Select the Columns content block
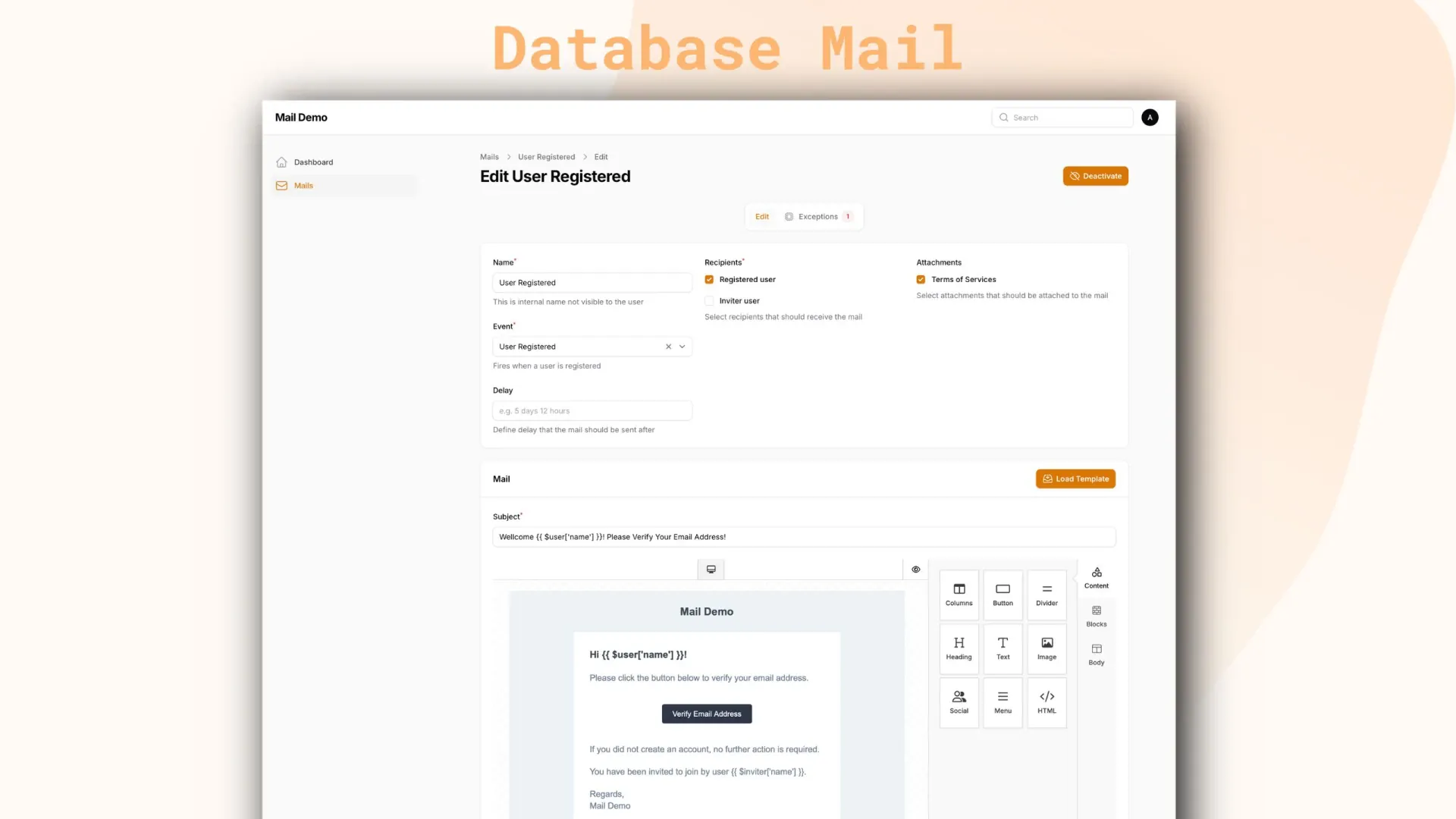Image resolution: width=1456 pixels, height=819 pixels. [x=959, y=595]
